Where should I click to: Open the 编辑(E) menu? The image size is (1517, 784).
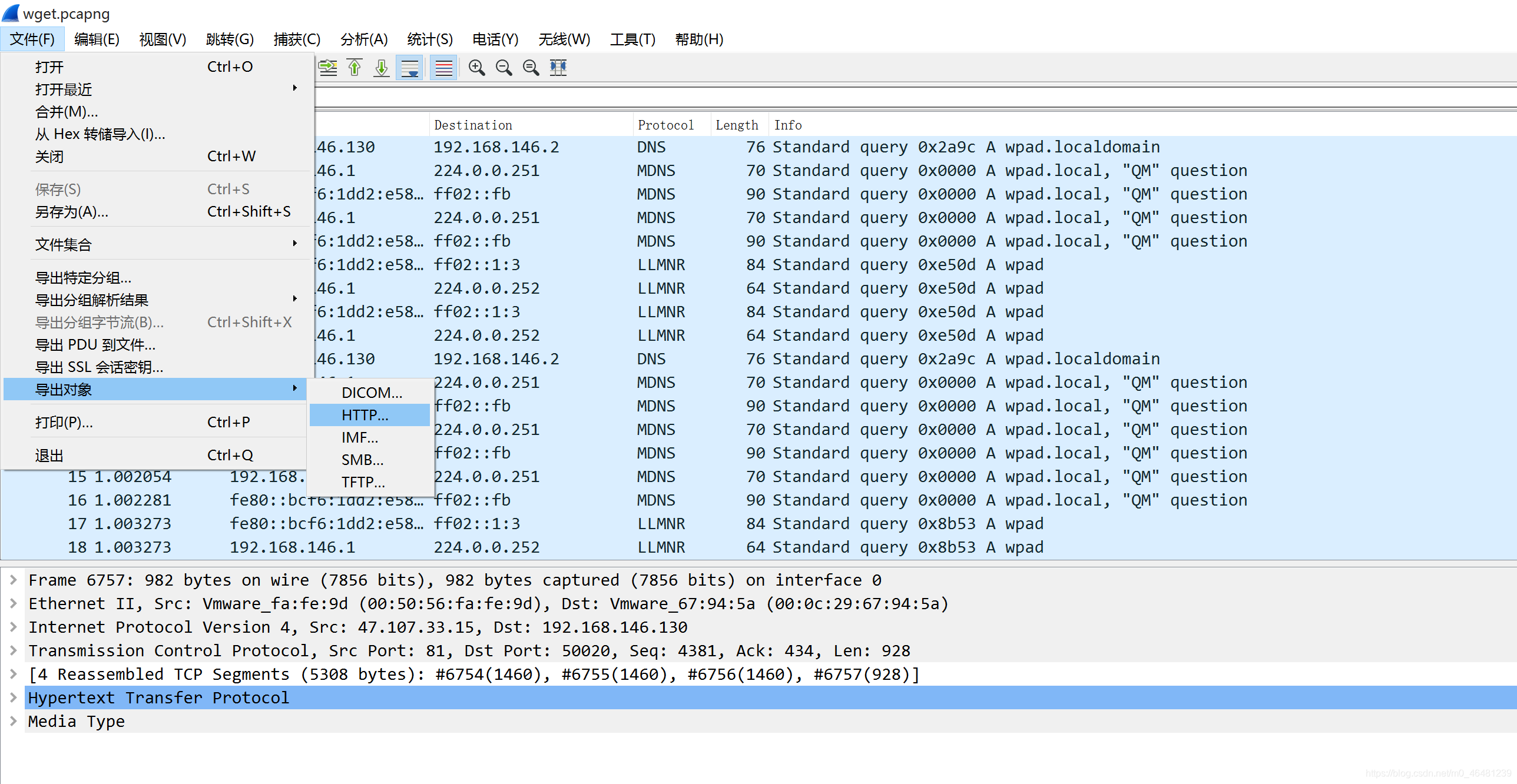point(97,39)
